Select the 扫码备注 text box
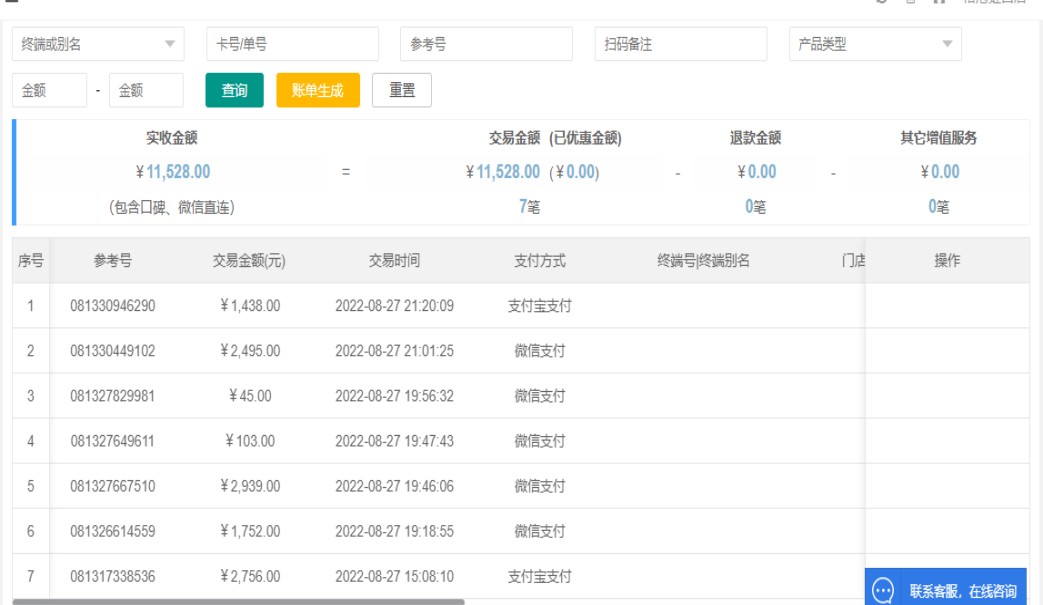 click(x=680, y=44)
